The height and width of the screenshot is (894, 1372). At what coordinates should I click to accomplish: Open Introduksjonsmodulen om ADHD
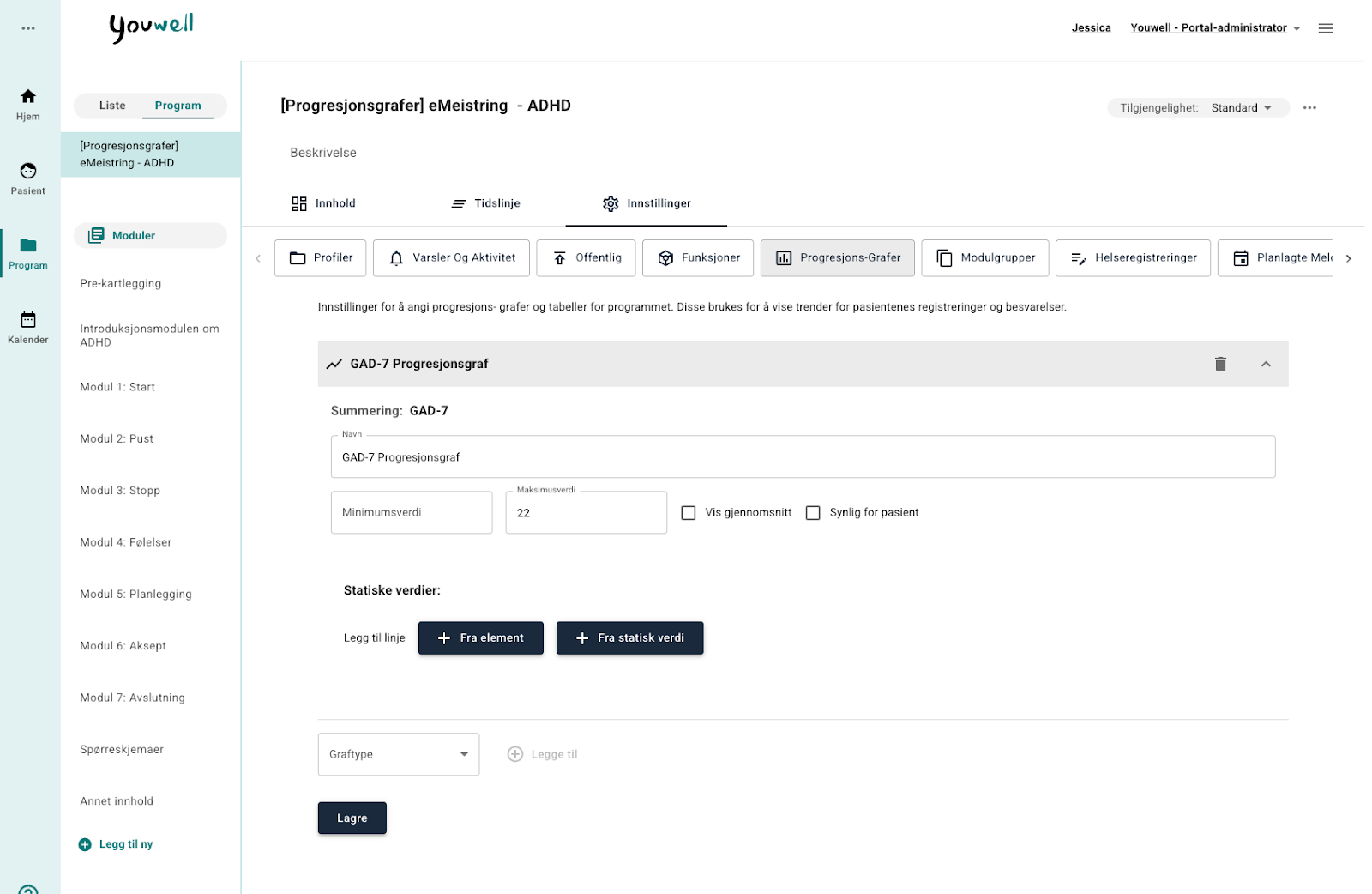pyautogui.click(x=150, y=335)
